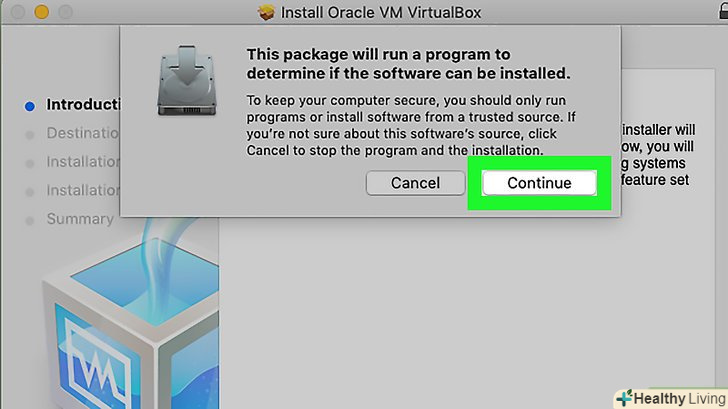Select the Introduction step in sidebar
The image size is (728, 409).
coord(83,104)
